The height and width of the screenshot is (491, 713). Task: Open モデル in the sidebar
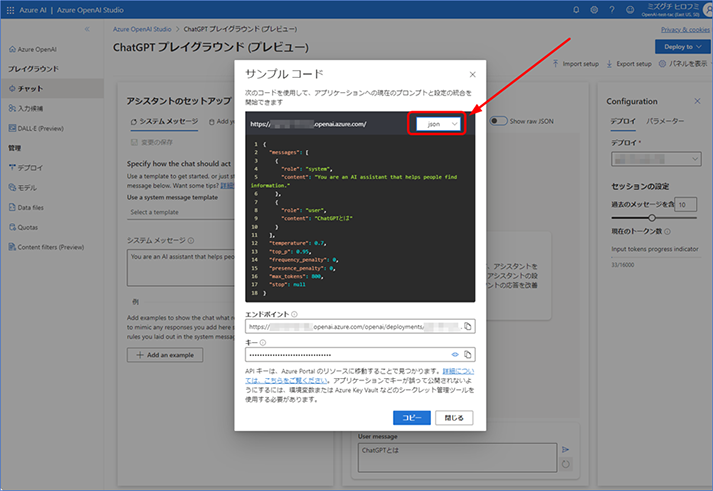[23, 188]
